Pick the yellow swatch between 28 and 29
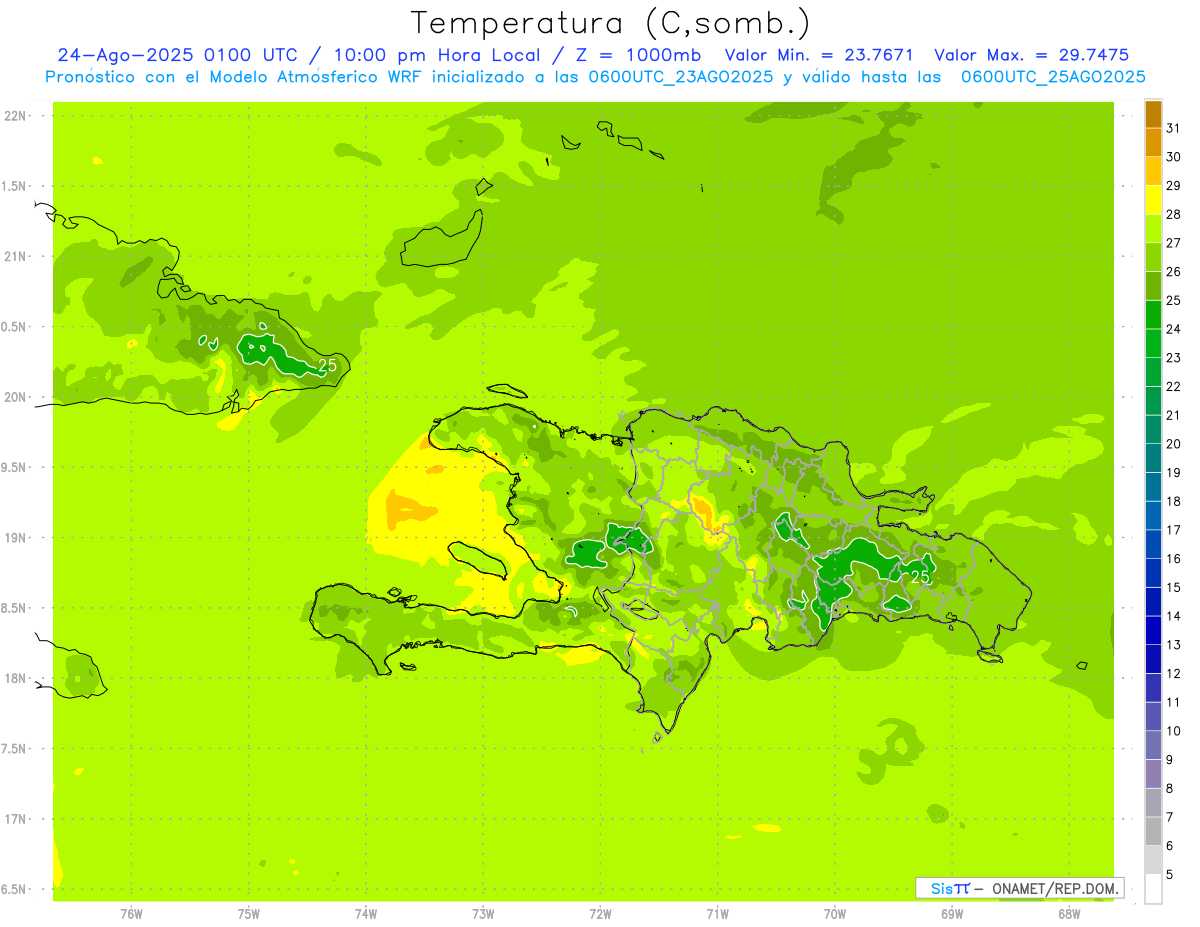 pos(1153,200)
